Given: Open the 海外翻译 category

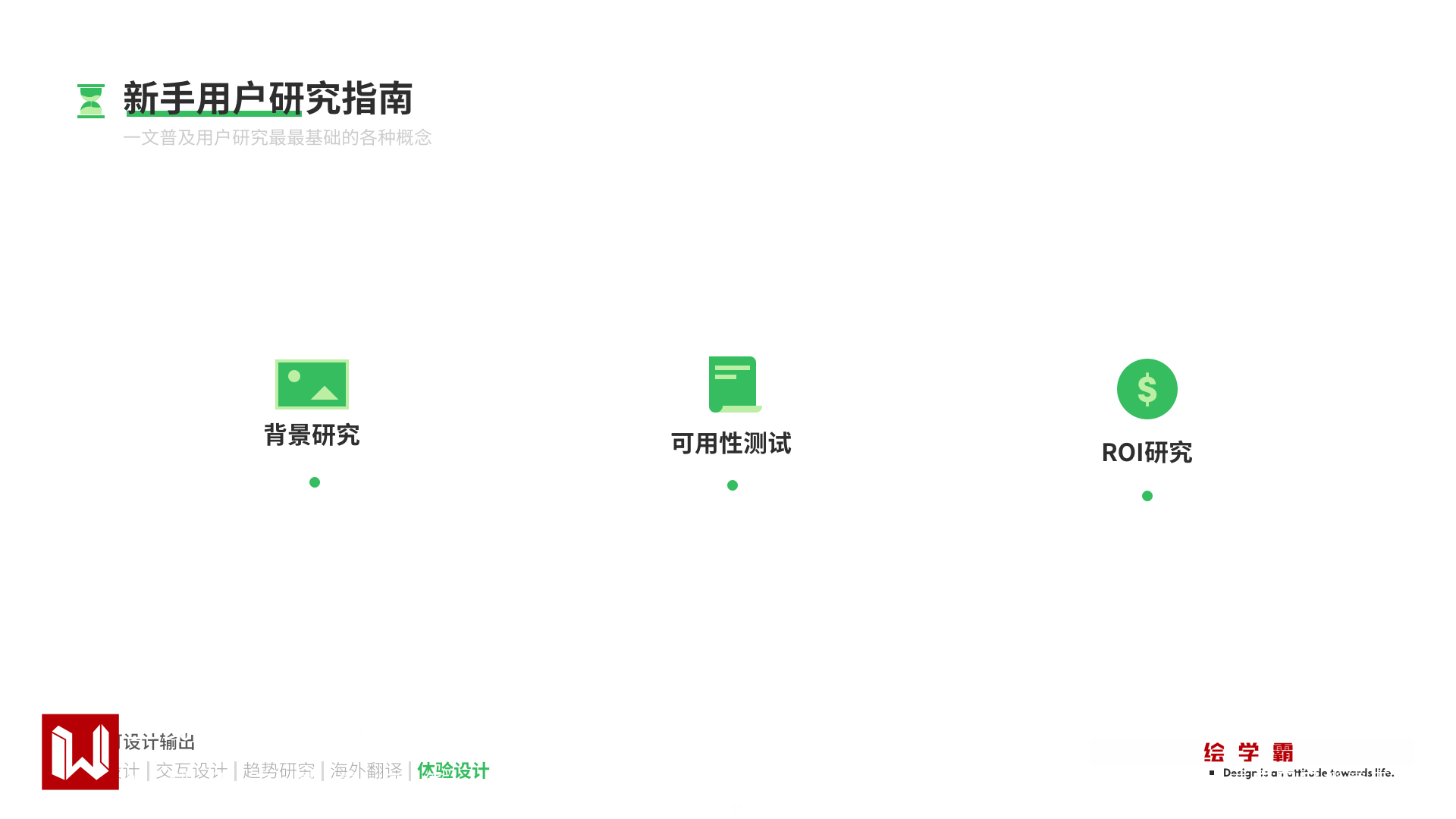Looking at the screenshot, I should click(x=366, y=771).
